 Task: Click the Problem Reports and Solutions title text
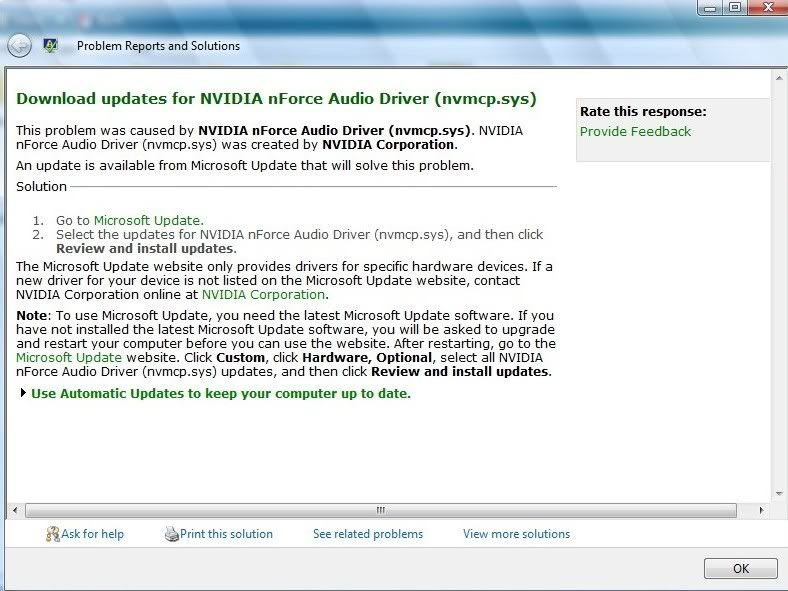pyautogui.click(x=158, y=46)
